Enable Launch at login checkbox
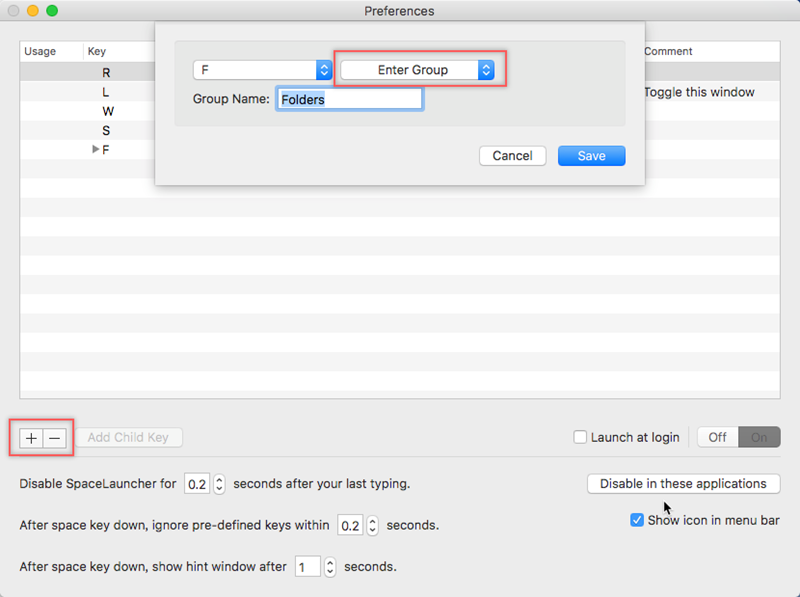 (580, 437)
